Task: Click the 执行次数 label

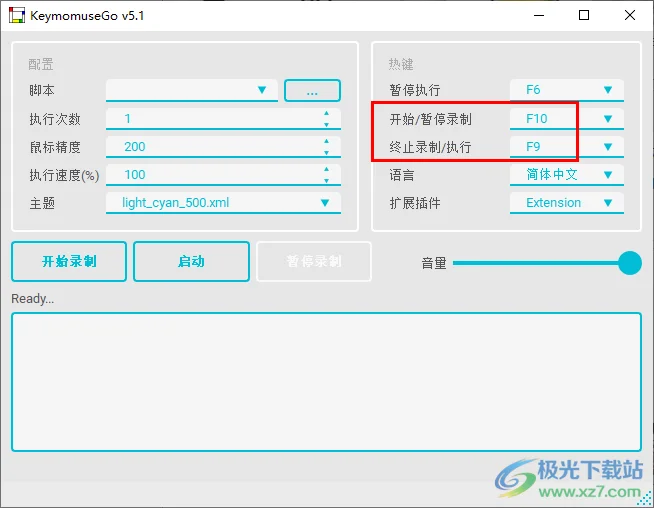Action: point(55,119)
